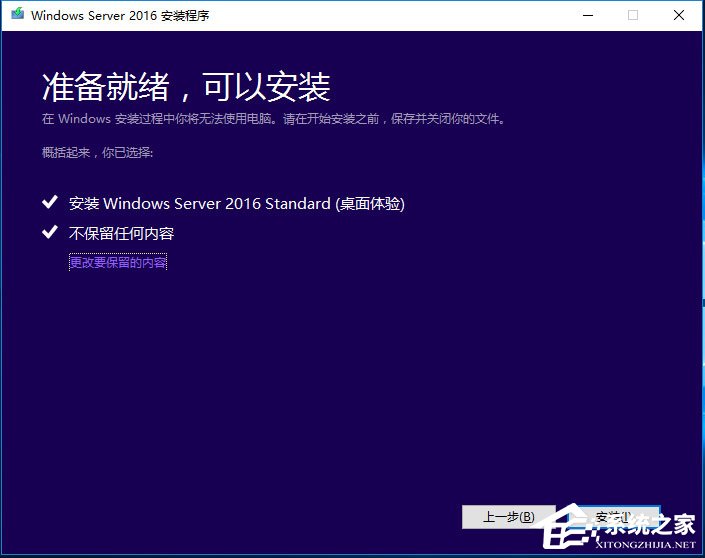Open the 更改要保留的内容 link
The height and width of the screenshot is (558, 705).
click(118, 262)
